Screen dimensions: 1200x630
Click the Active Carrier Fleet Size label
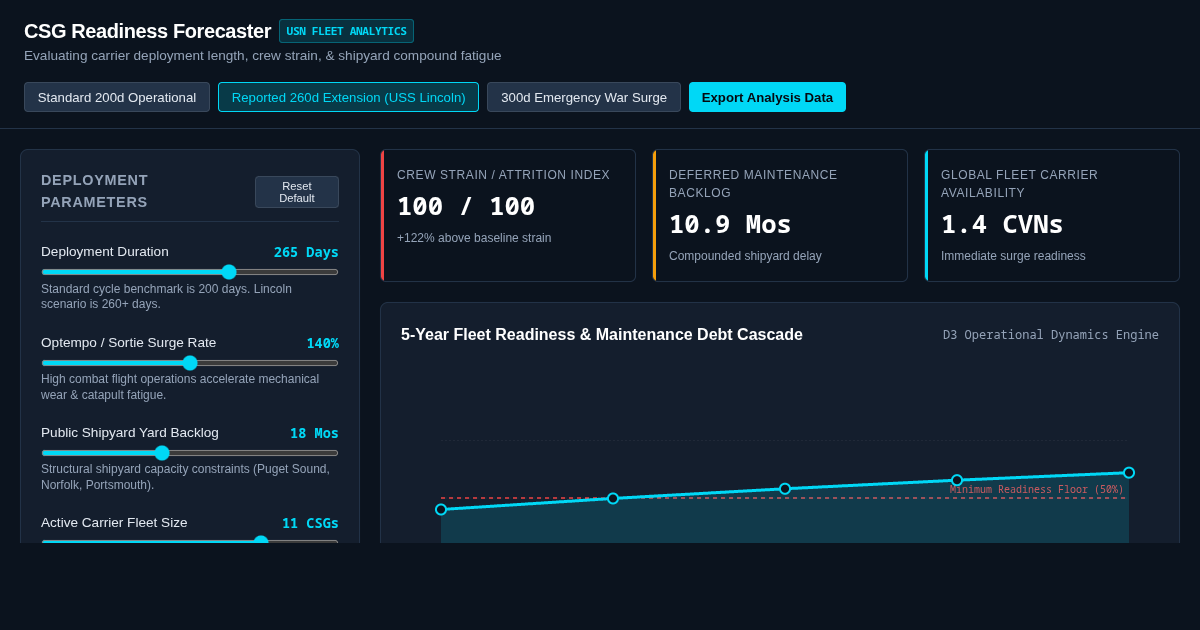tap(114, 523)
